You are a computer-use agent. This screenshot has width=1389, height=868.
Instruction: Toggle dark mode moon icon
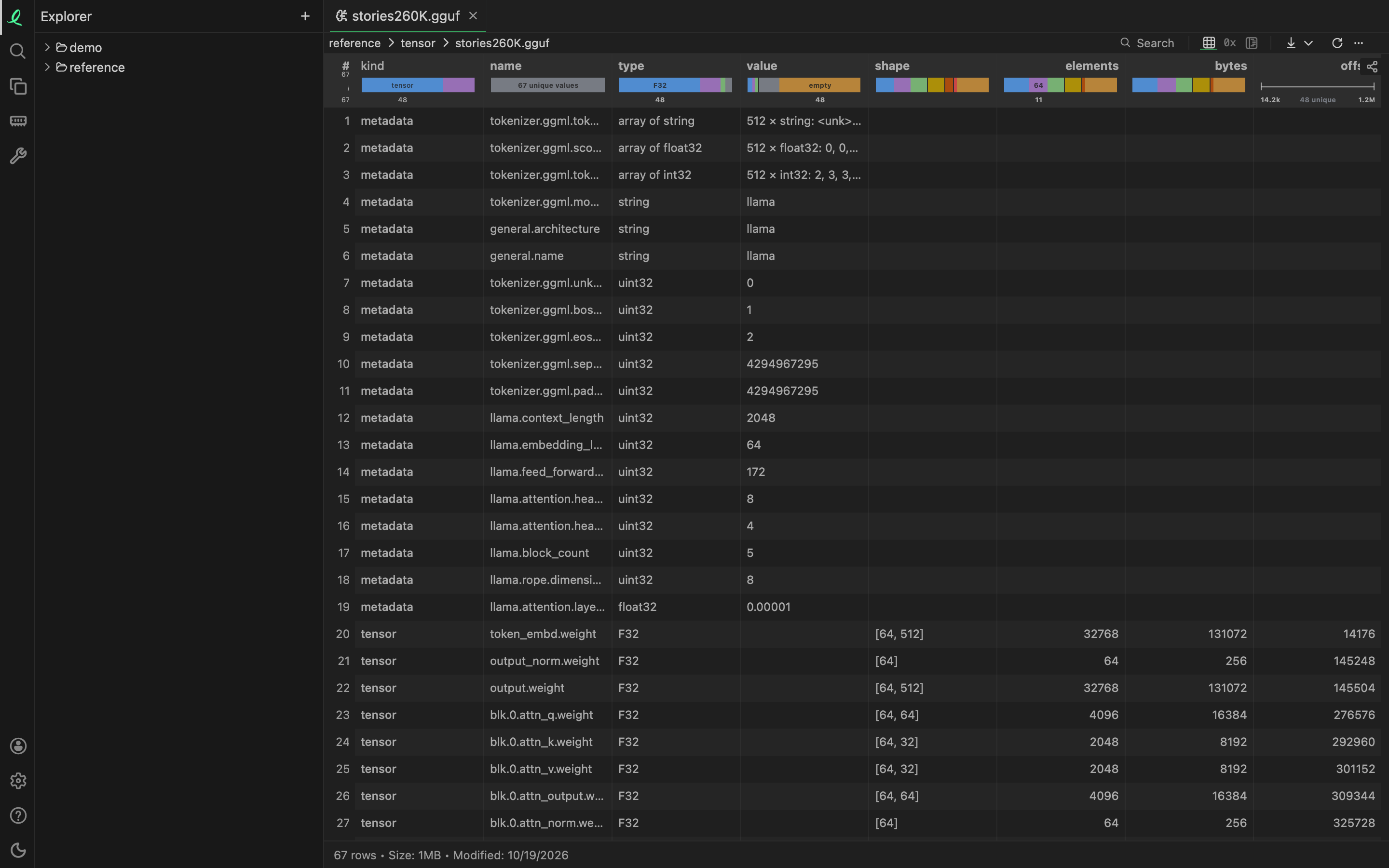coord(18,850)
